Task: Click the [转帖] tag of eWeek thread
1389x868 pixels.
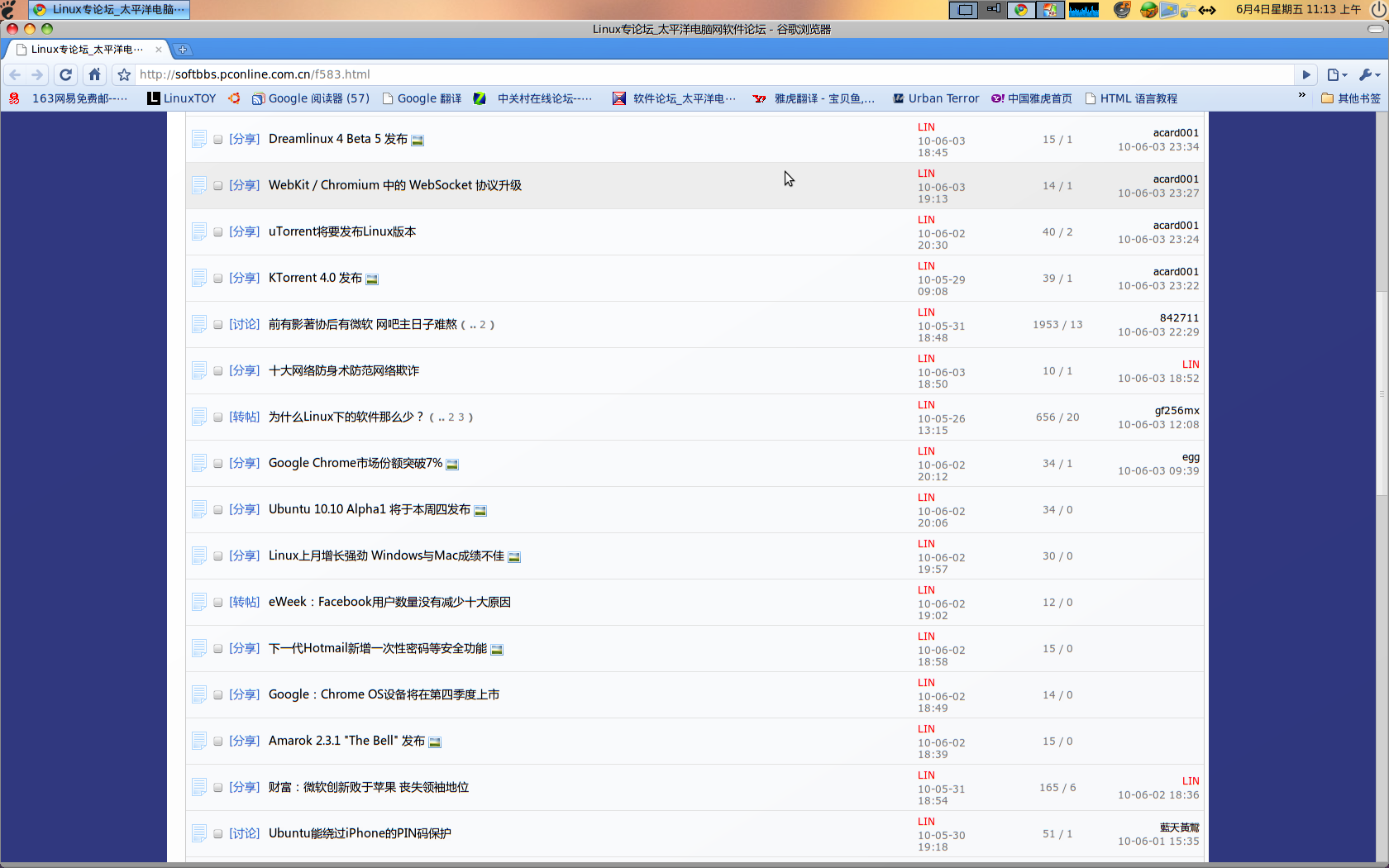Action: (x=244, y=602)
